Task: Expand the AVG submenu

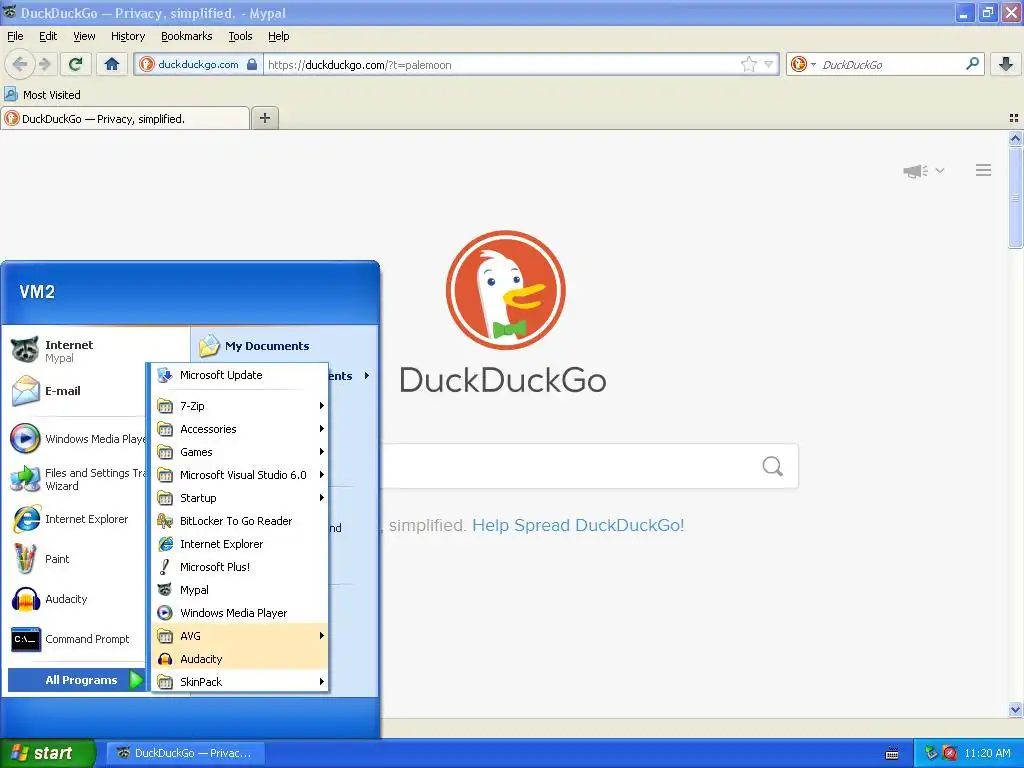Action: 240,635
